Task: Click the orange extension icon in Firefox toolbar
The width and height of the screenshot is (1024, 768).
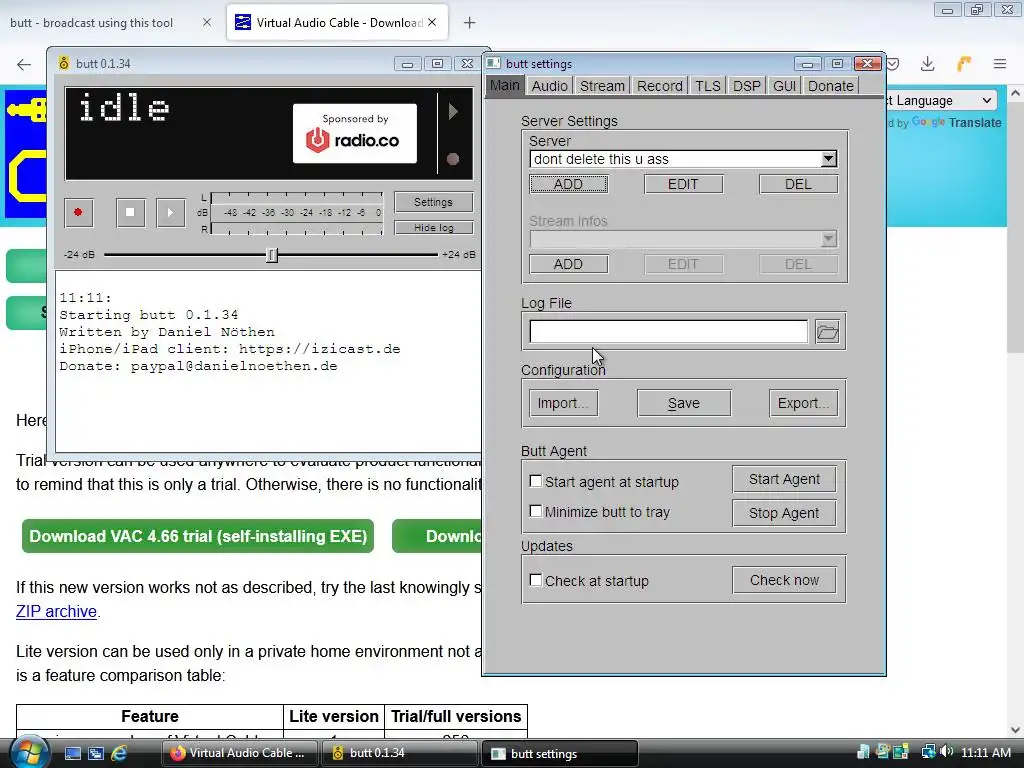Action: click(x=964, y=63)
